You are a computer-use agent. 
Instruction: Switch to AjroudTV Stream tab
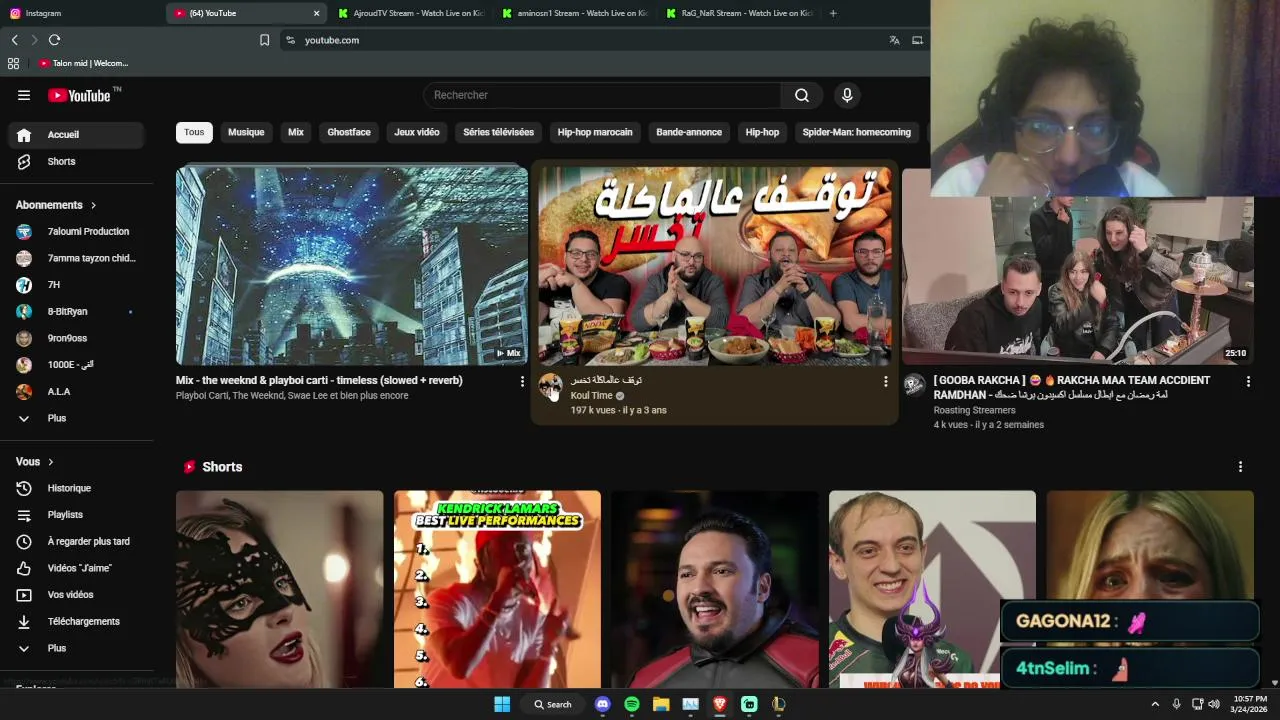coord(411,13)
